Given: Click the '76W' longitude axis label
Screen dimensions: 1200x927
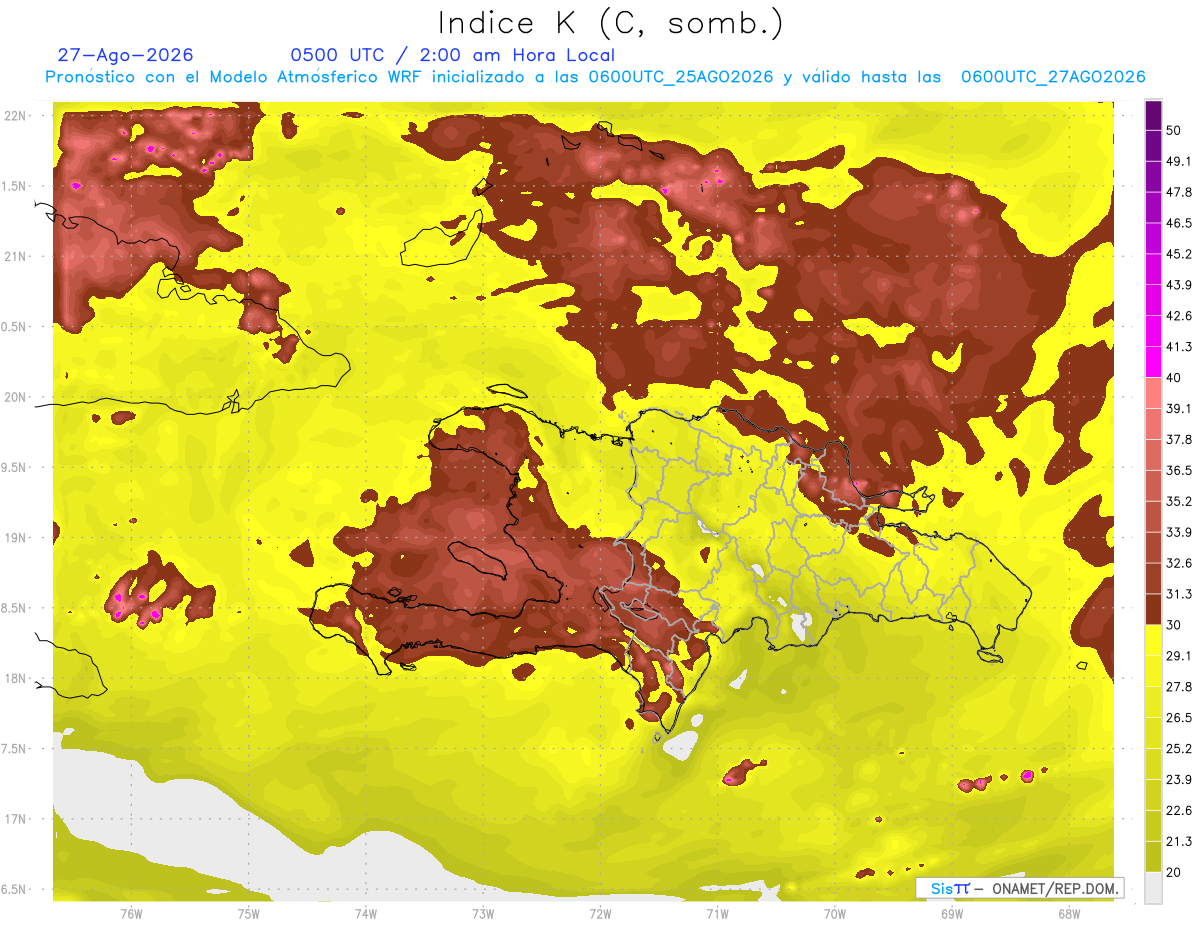Looking at the screenshot, I should (x=131, y=913).
